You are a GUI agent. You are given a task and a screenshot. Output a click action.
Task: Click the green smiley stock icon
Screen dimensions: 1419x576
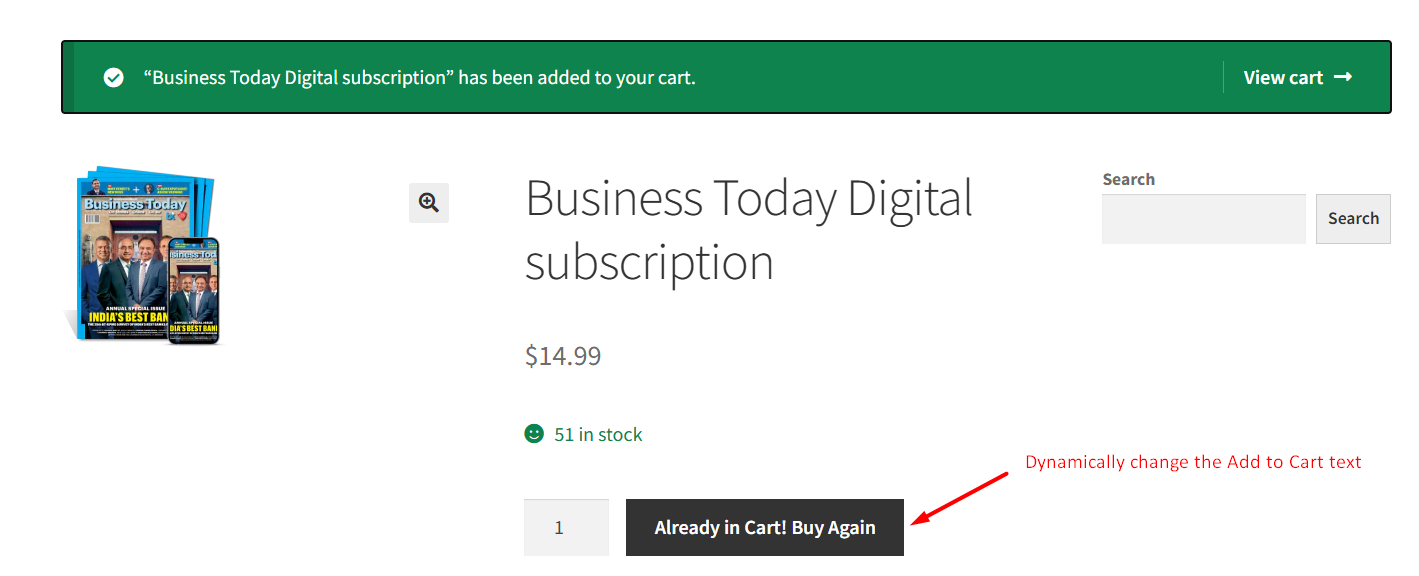click(534, 434)
